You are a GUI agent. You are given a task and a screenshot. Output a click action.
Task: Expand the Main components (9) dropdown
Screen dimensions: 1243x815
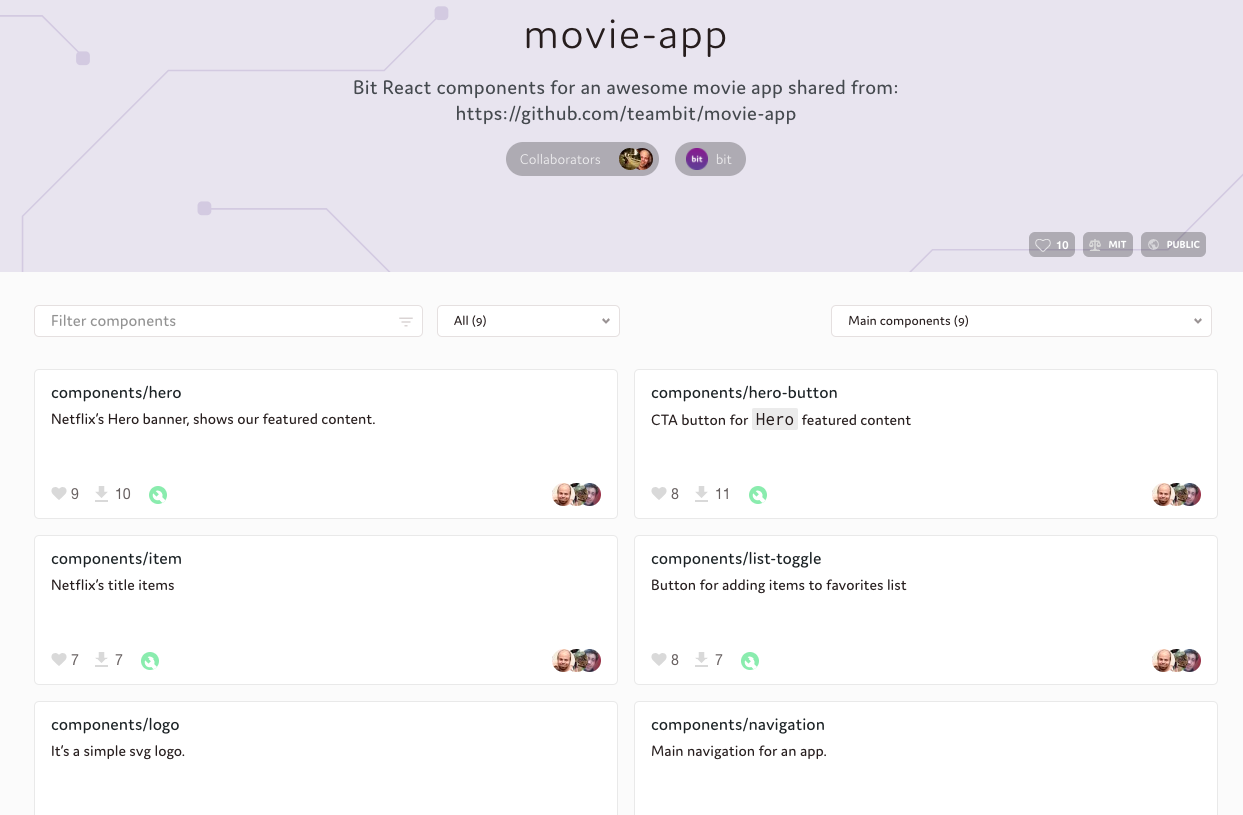tap(1020, 321)
